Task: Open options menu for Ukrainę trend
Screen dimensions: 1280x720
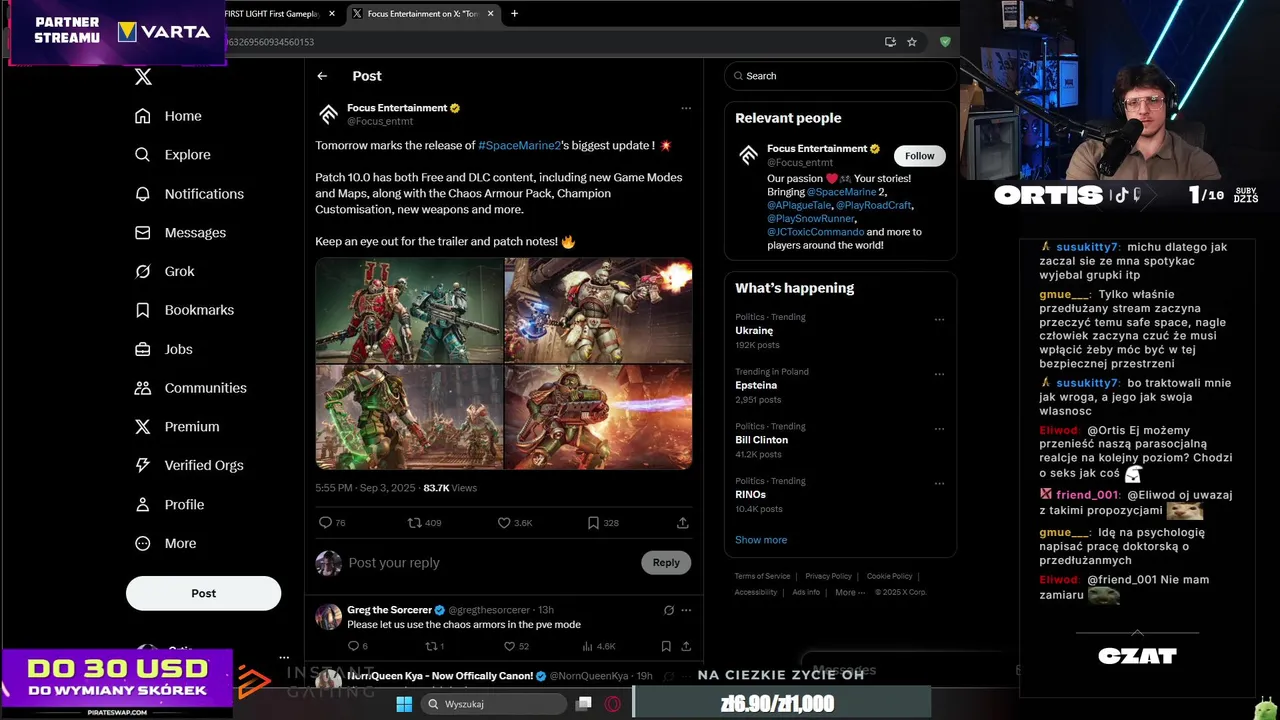Action: [939, 320]
